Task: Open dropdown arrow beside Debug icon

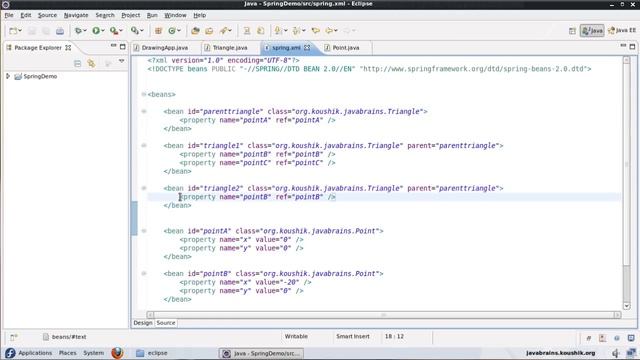Action: [84, 31]
